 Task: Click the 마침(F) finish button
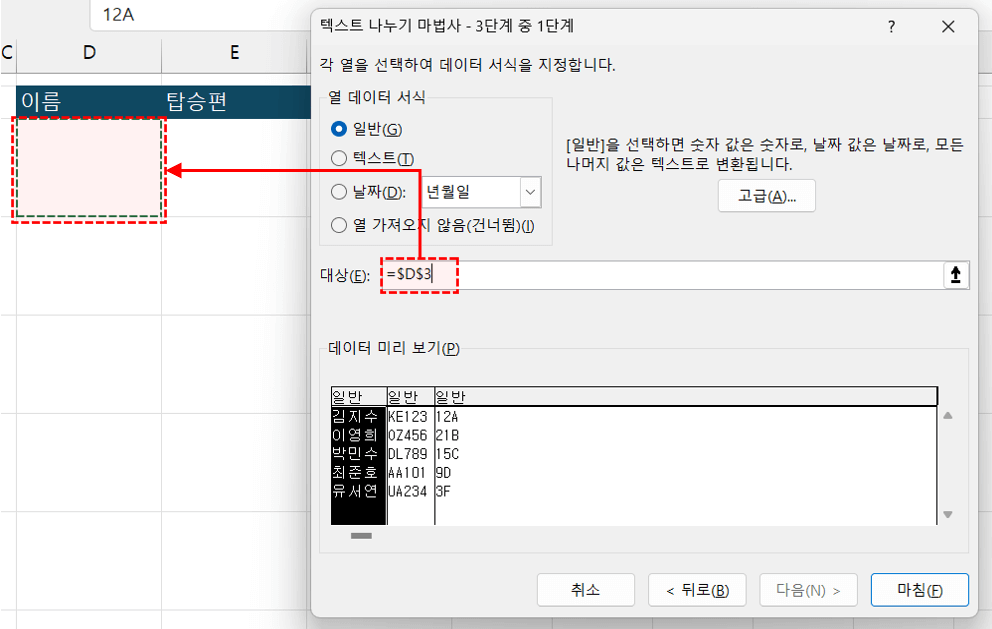pos(919,589)
